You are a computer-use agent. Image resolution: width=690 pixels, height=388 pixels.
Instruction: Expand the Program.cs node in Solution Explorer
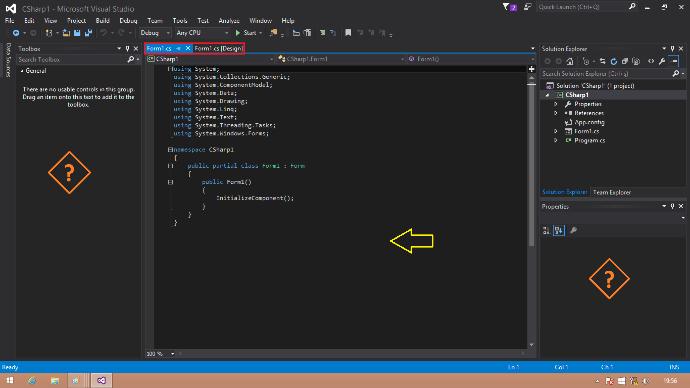coord(556,140)
